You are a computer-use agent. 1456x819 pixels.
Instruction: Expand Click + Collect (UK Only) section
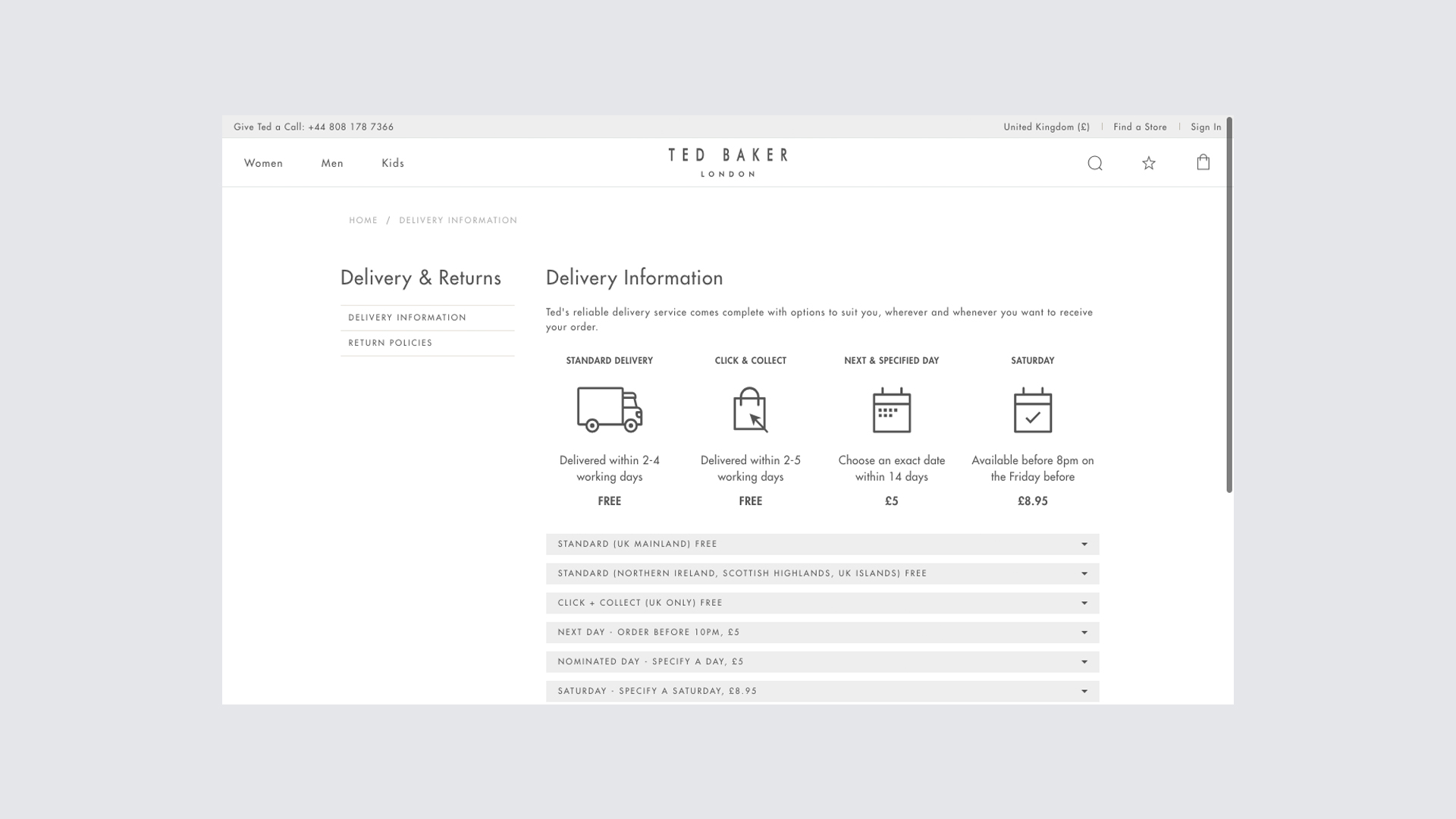click(x=822, y=603)
